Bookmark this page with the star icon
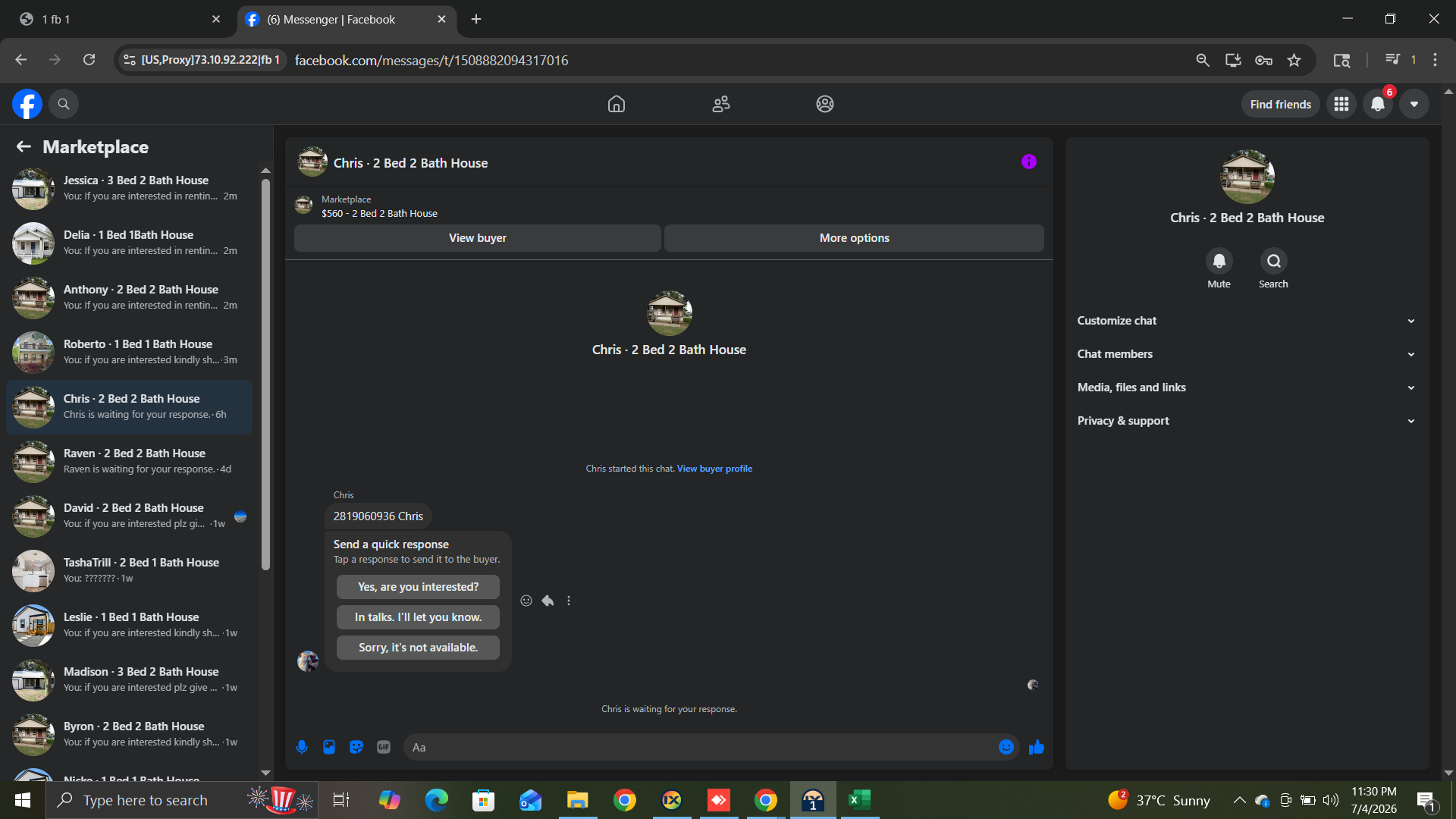The width and height of the screenshot is (1456, 819). [1294, 60]
